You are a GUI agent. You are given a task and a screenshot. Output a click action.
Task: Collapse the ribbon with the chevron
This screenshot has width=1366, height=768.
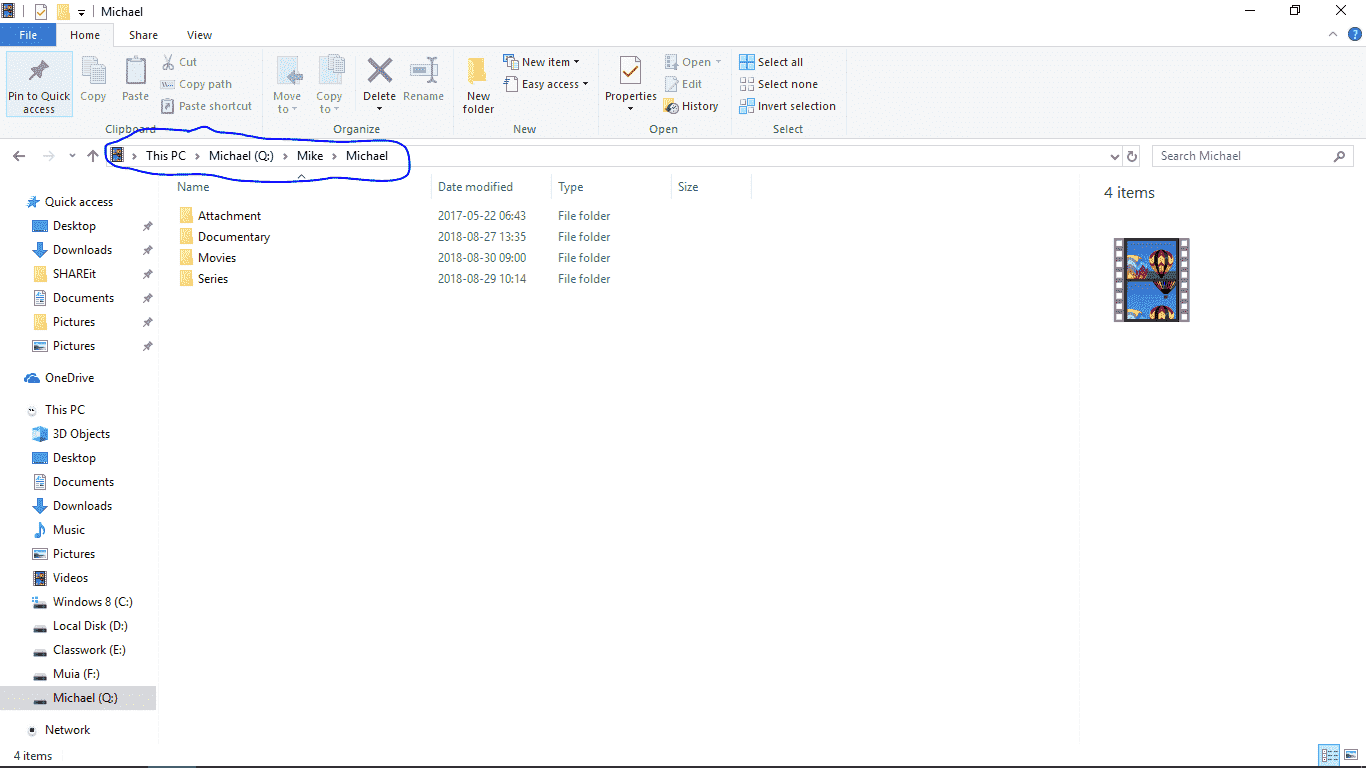coord(1333,35)
